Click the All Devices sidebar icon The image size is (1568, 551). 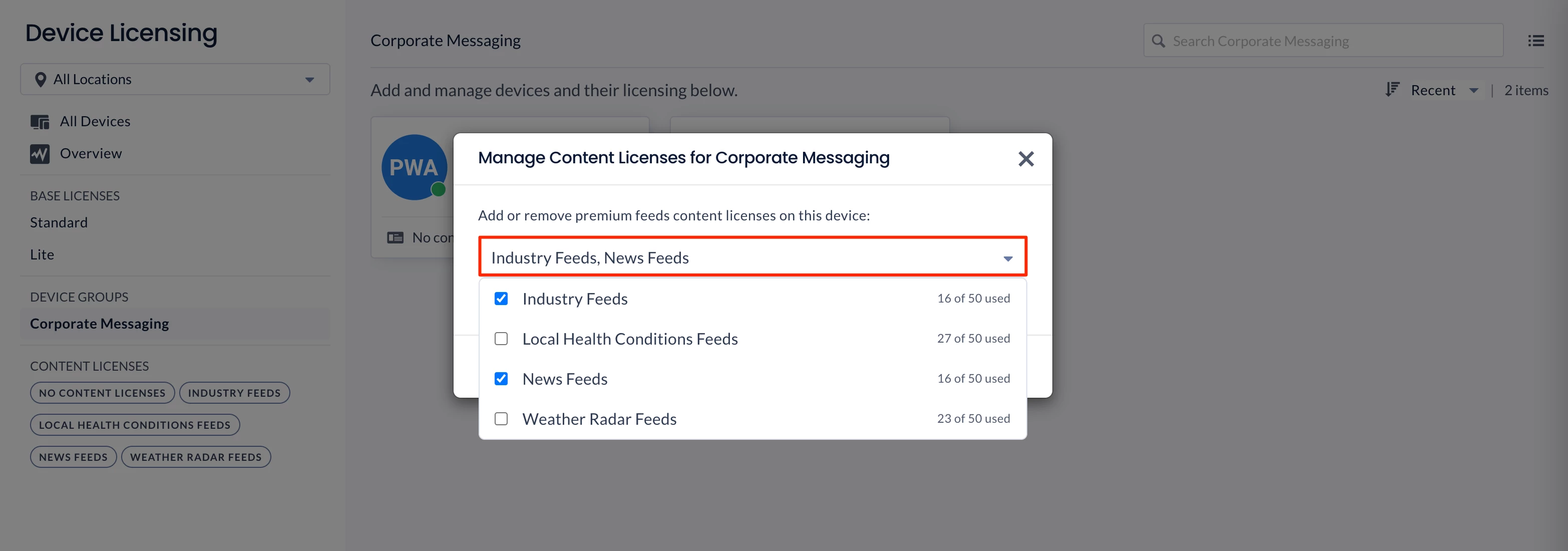coord(40,122)
